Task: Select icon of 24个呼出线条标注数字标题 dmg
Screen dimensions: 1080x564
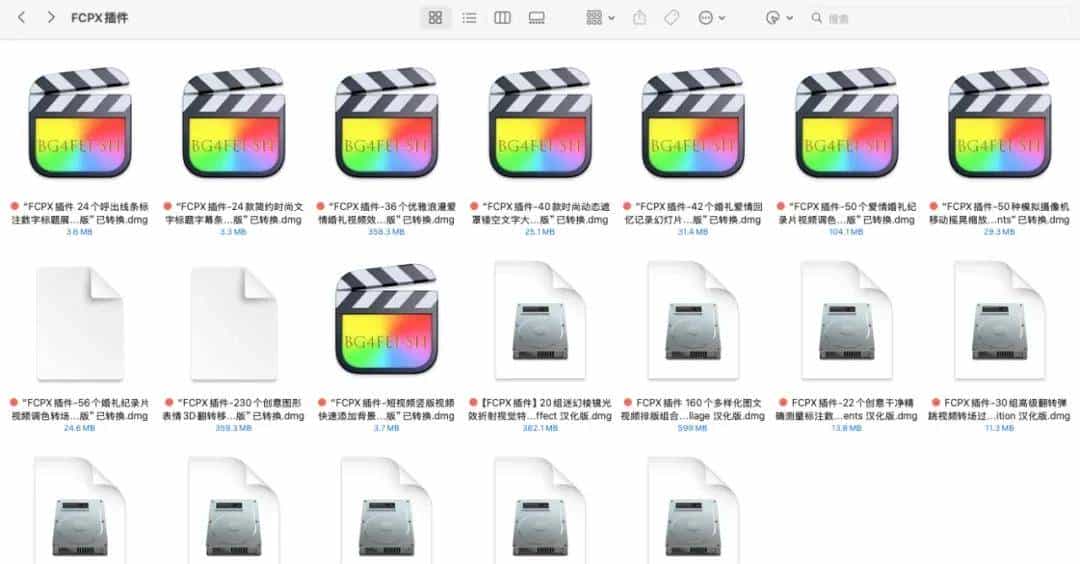Action: click(80, 123)
